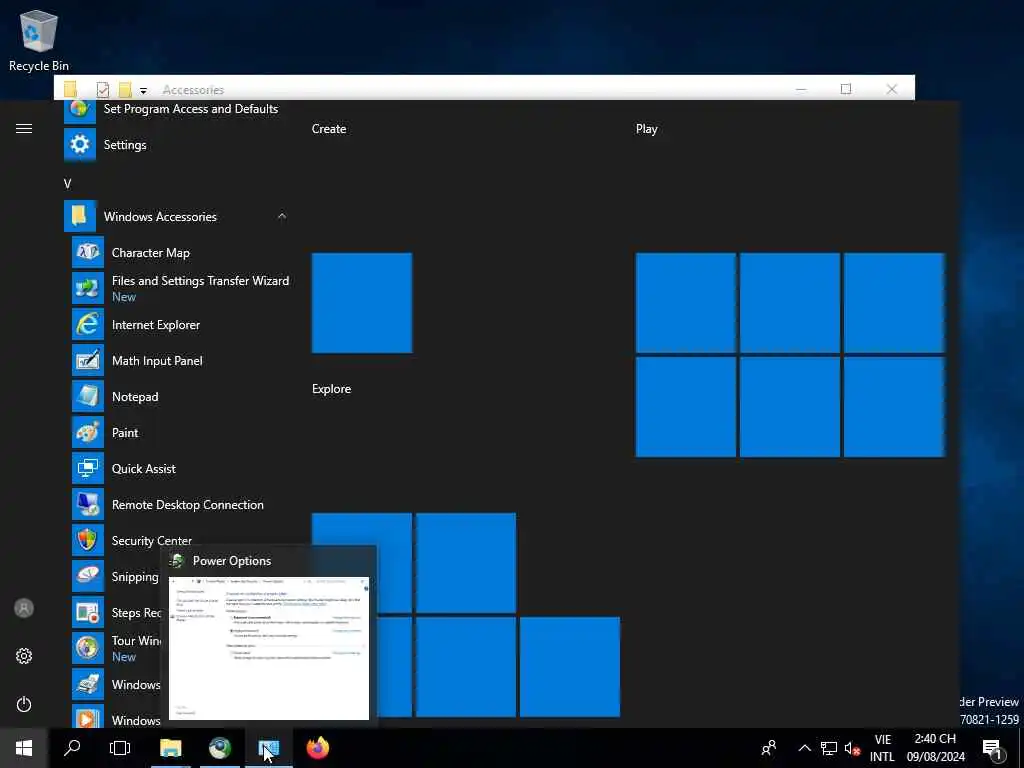Open the clock showing 2:40 CH
Screen dimensions: 1024x768
pos(935,748)
